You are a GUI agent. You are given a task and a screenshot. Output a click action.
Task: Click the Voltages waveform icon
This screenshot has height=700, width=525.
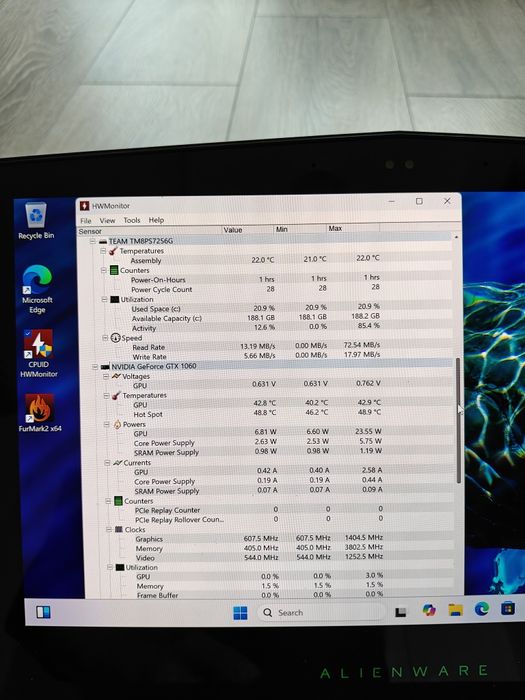(117, 376)
